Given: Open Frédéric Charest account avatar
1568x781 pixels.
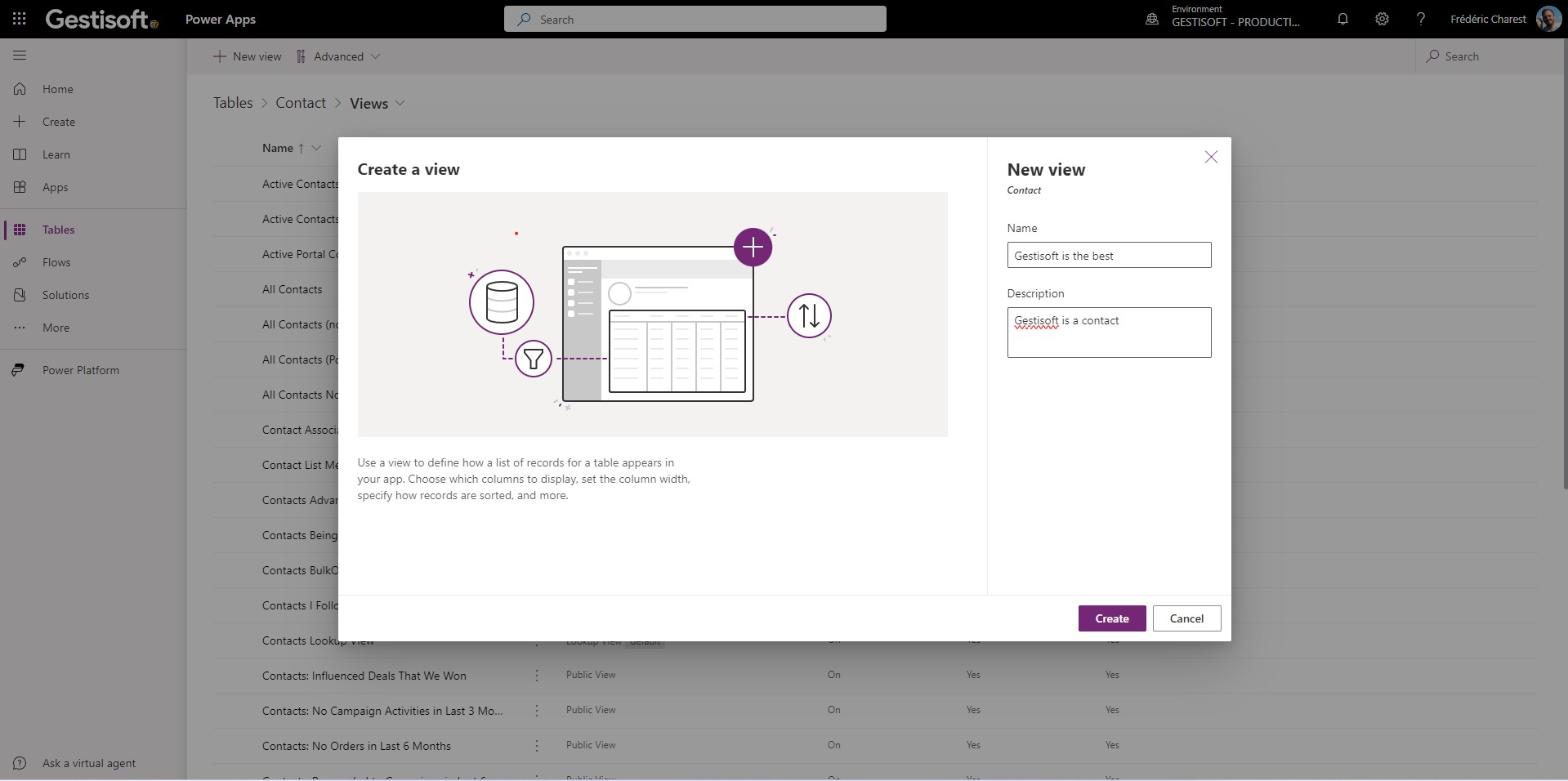Looking at the screenshot, I should point(1548,19).
